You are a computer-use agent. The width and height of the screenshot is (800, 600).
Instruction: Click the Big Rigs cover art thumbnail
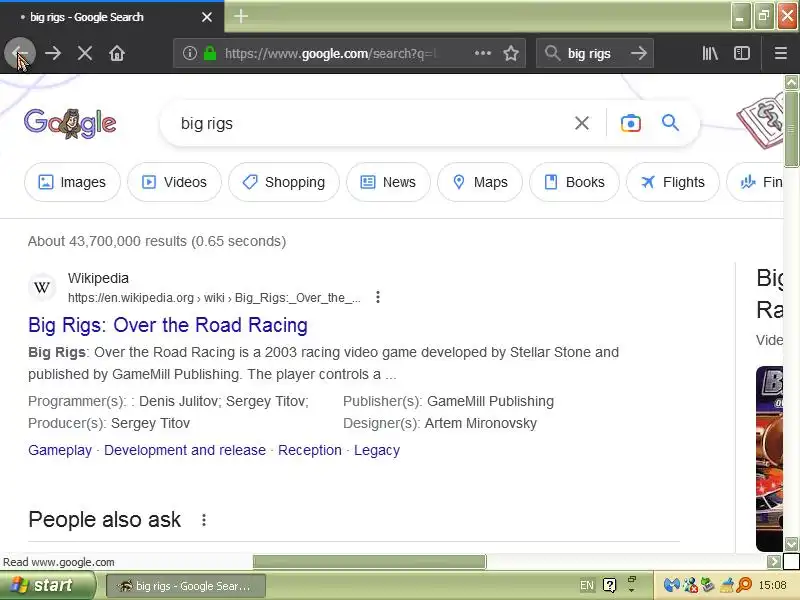point(769,458)
